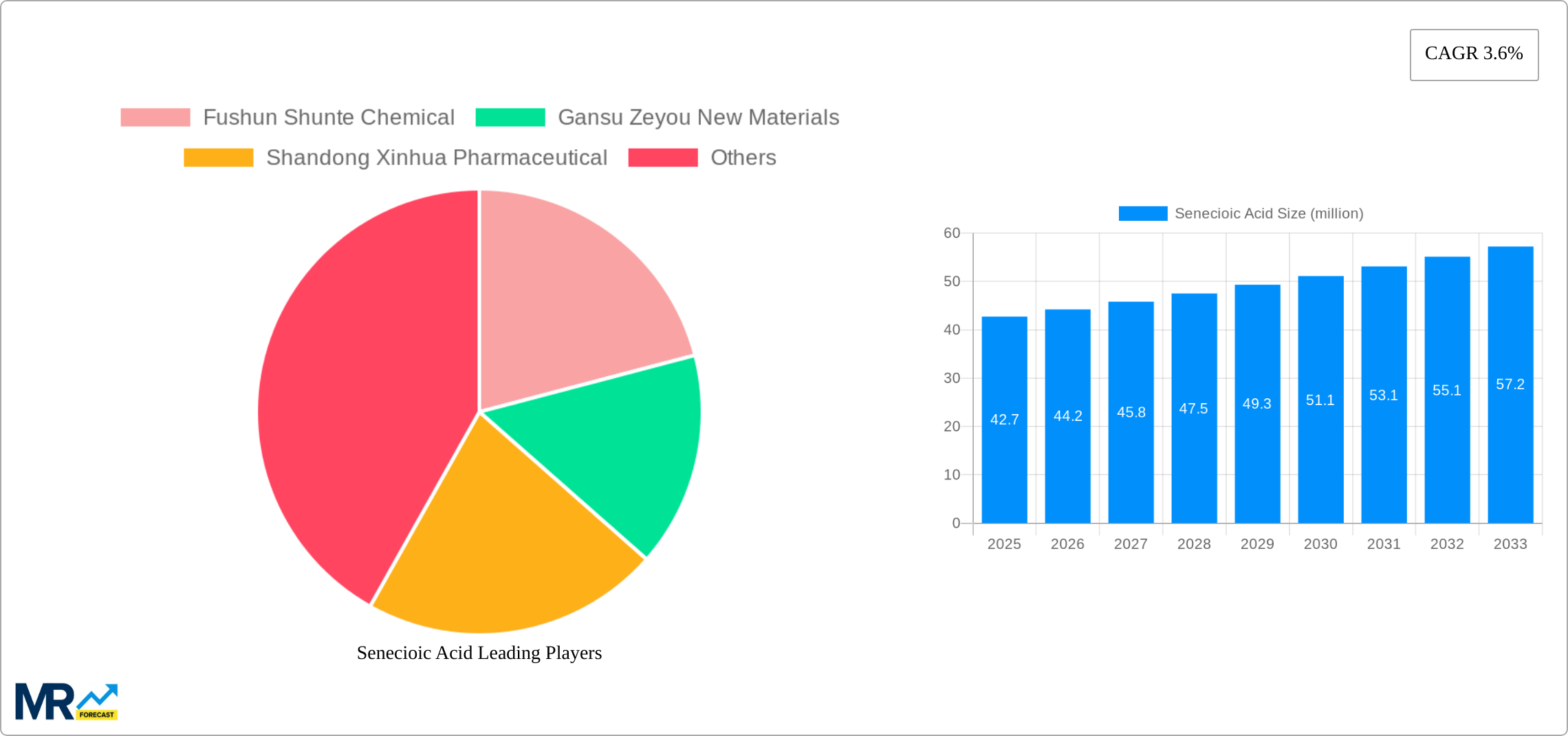Select the red Others legend swatch
Viewport: 1568px width, 736px height.
pyautogui.click(x=662, y=158)
